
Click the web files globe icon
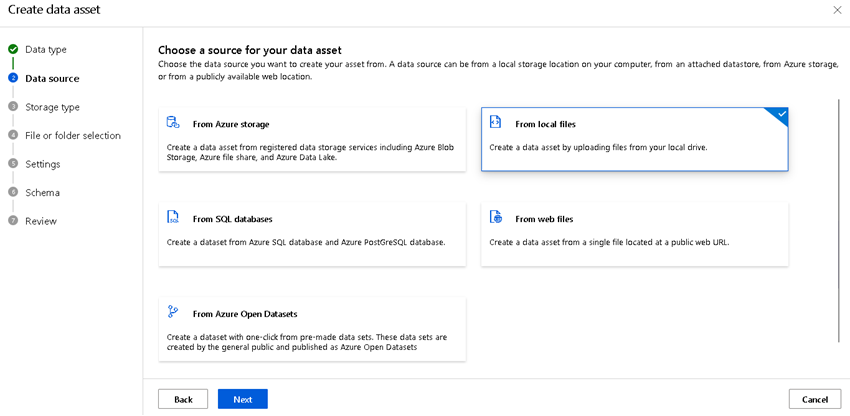(x=495, y=217)
